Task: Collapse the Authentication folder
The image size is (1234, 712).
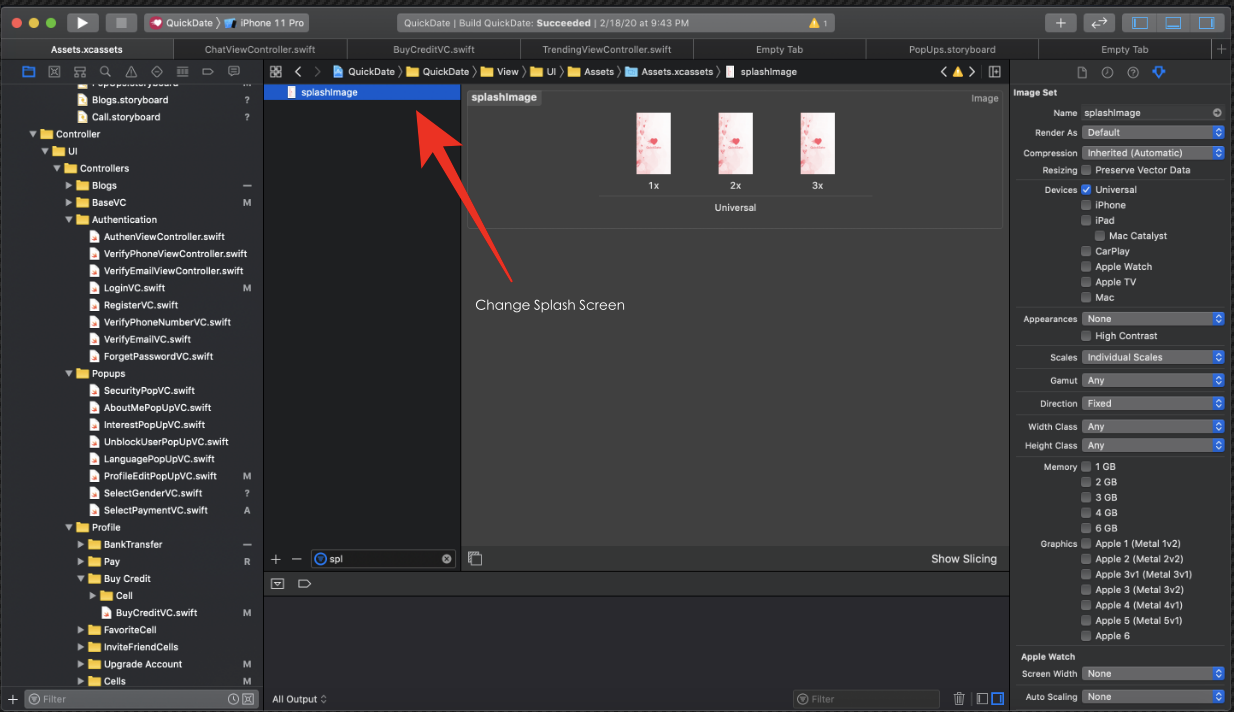Action: coord(70,220)
